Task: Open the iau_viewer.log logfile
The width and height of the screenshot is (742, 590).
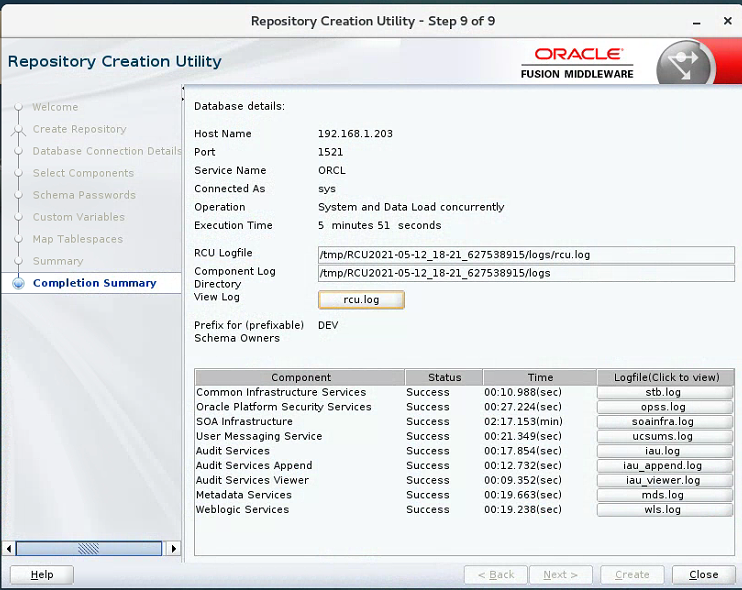Action: 664,480
